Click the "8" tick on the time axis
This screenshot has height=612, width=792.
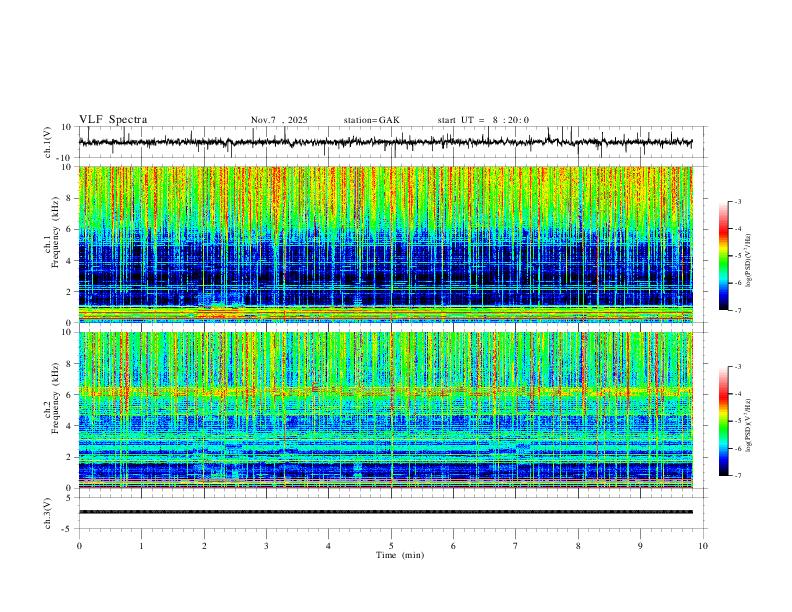point(578,546)
